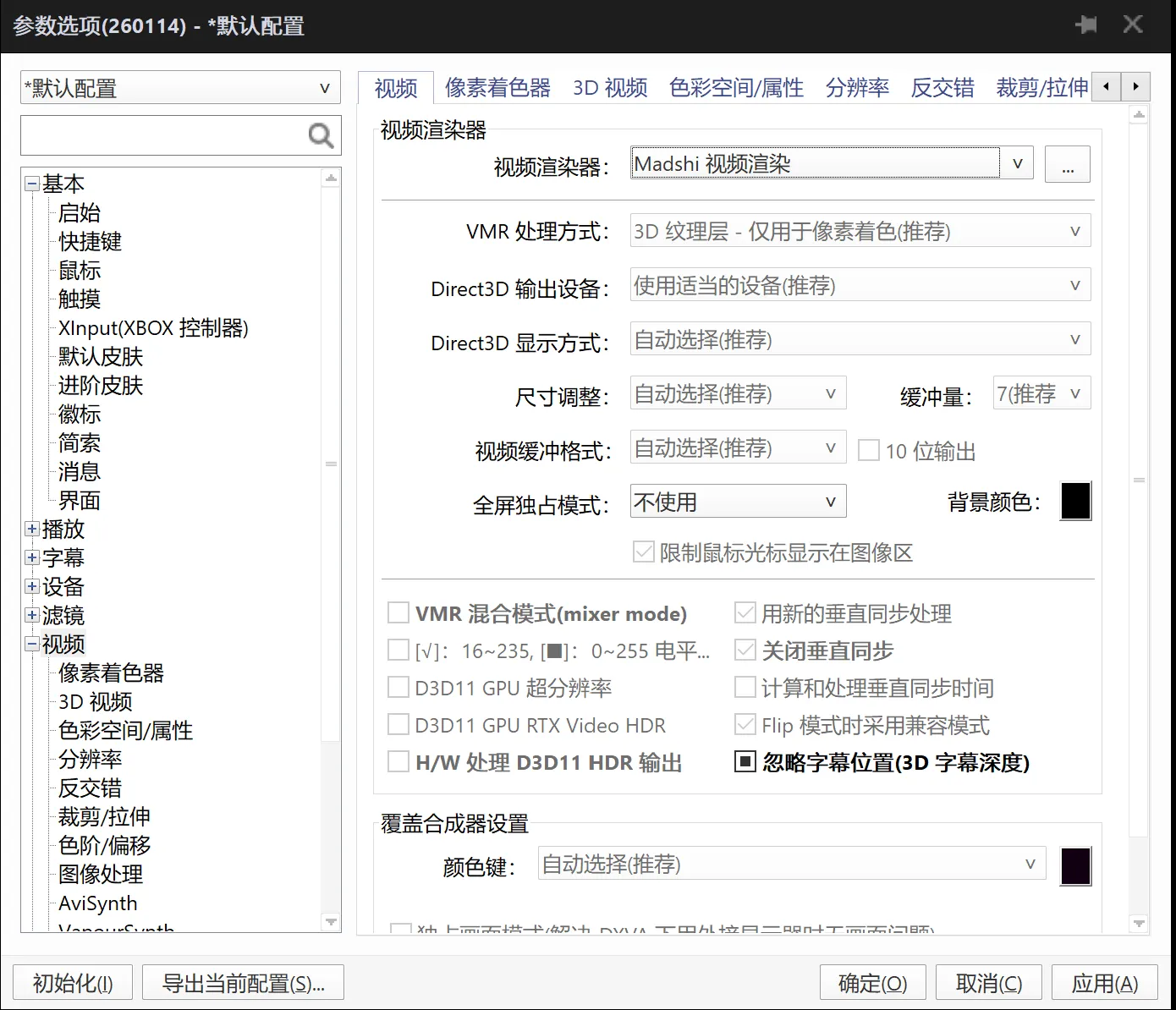Disable 忽略字幕位置(3D 字幕深度)
The width and height of the screenshot is (1176, 1010).
coord(745,761)
